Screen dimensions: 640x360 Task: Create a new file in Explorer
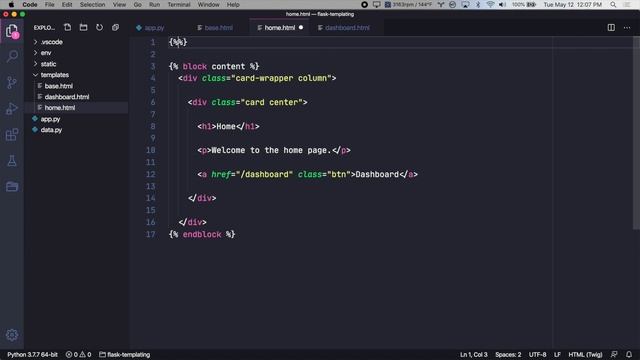67,27
